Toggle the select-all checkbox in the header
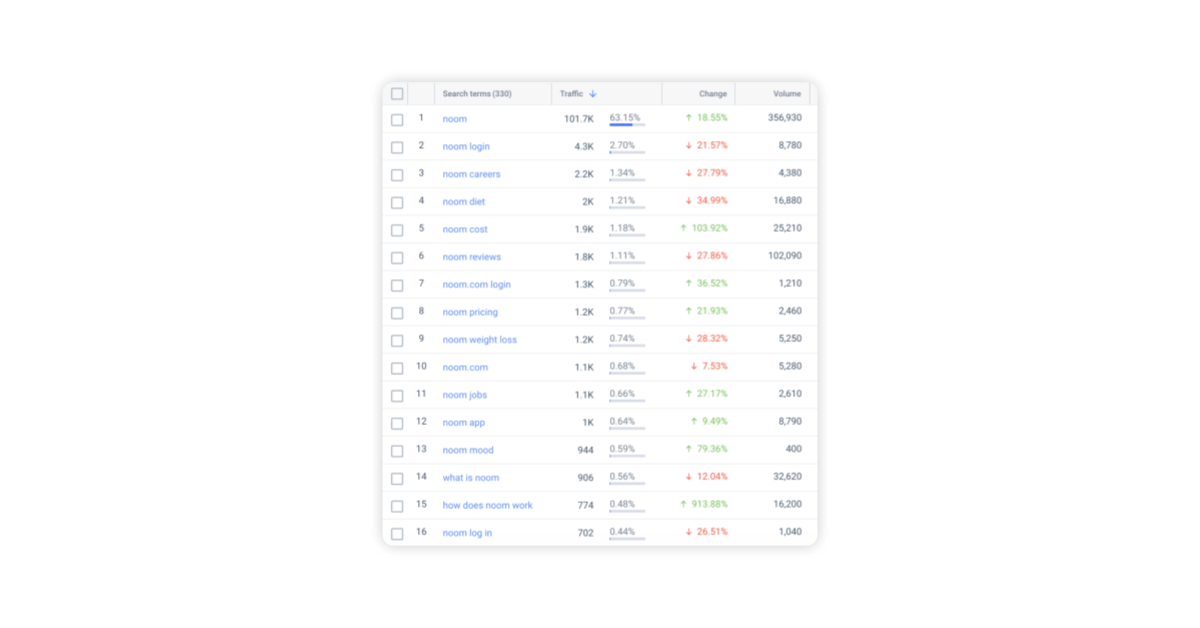 click(397, 93)
